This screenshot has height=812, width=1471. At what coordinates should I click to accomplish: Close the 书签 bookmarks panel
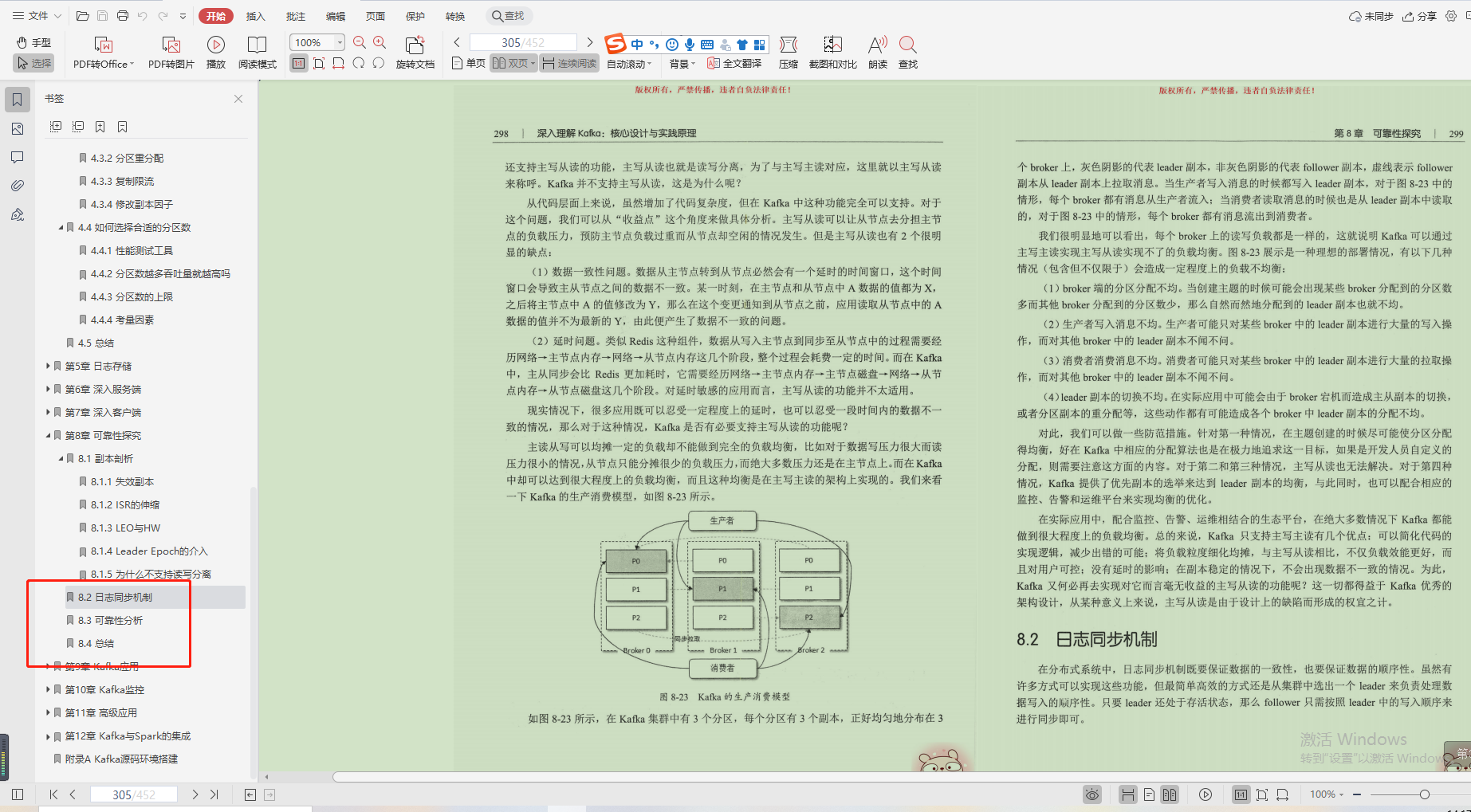click(238, 99)
